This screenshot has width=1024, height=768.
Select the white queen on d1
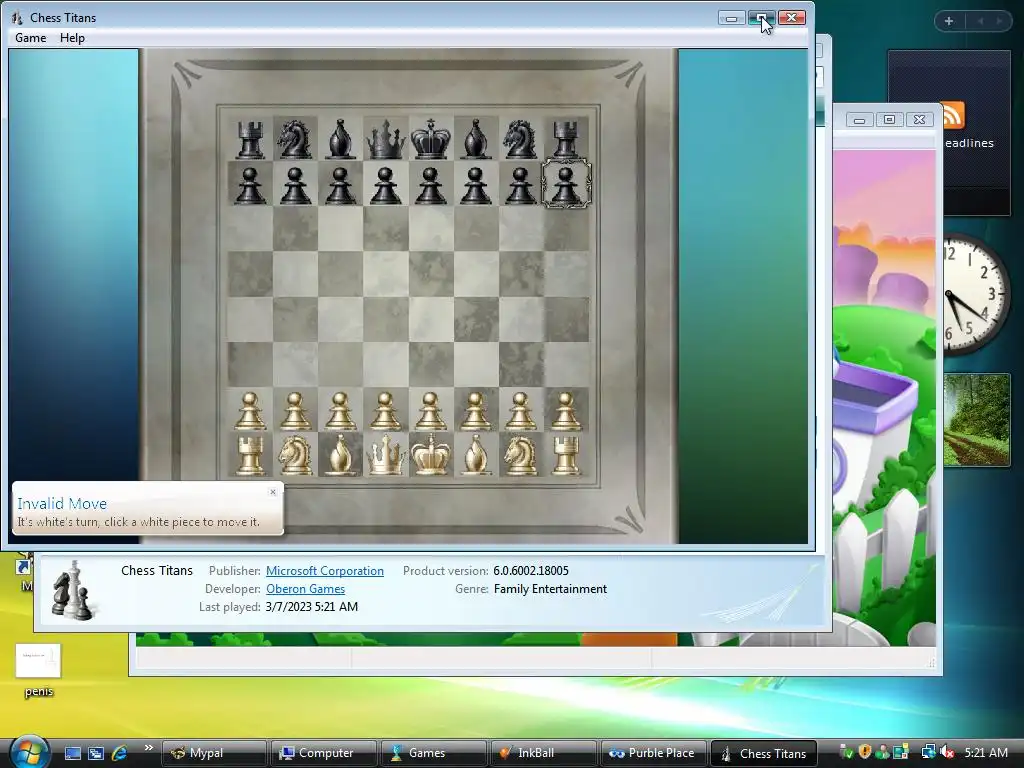[x=385, y=454]
